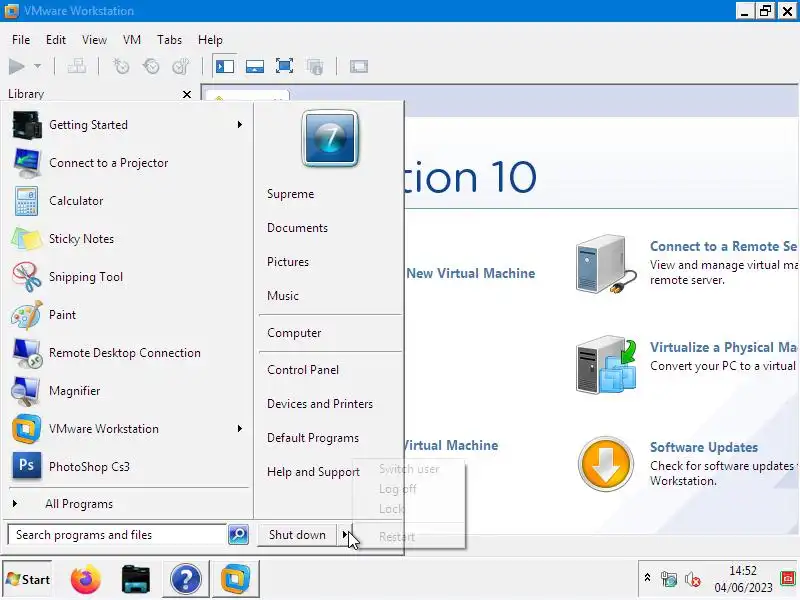The image size is (800, 600).
Task: Open Documents from Start menu
Action: tap(297, 228)
